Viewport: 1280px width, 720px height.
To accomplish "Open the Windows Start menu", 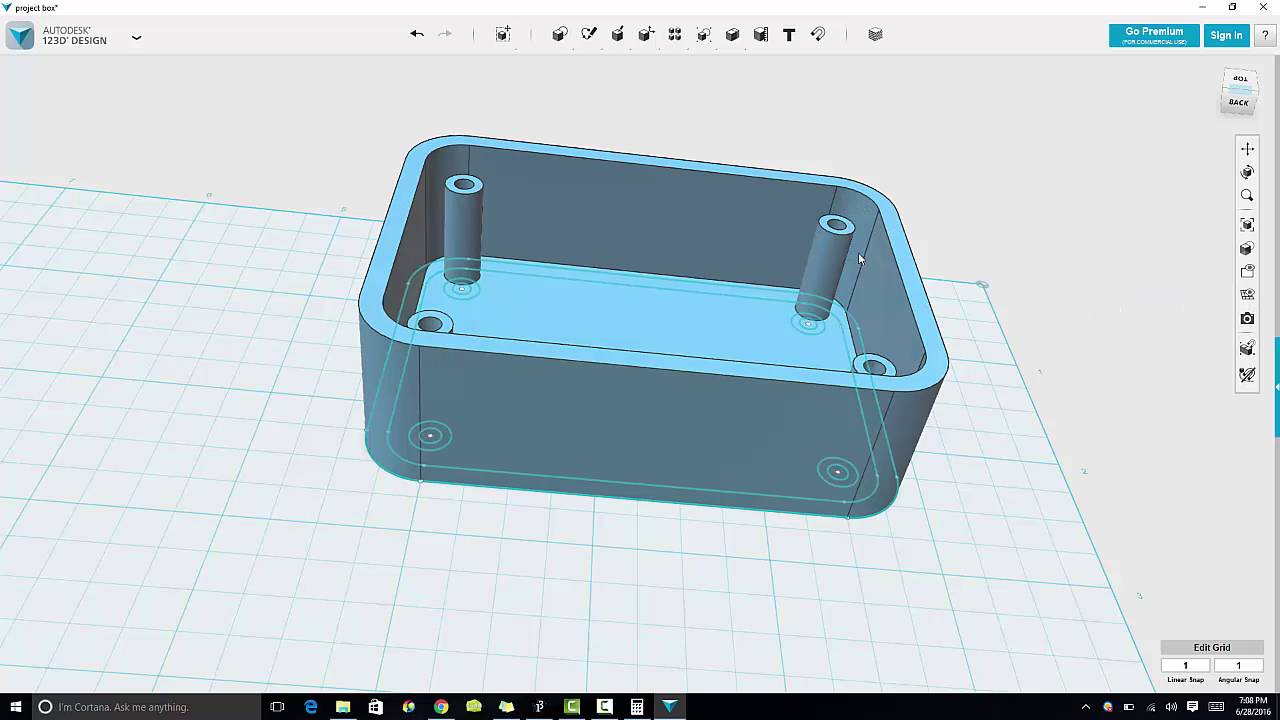I will 15,707.
